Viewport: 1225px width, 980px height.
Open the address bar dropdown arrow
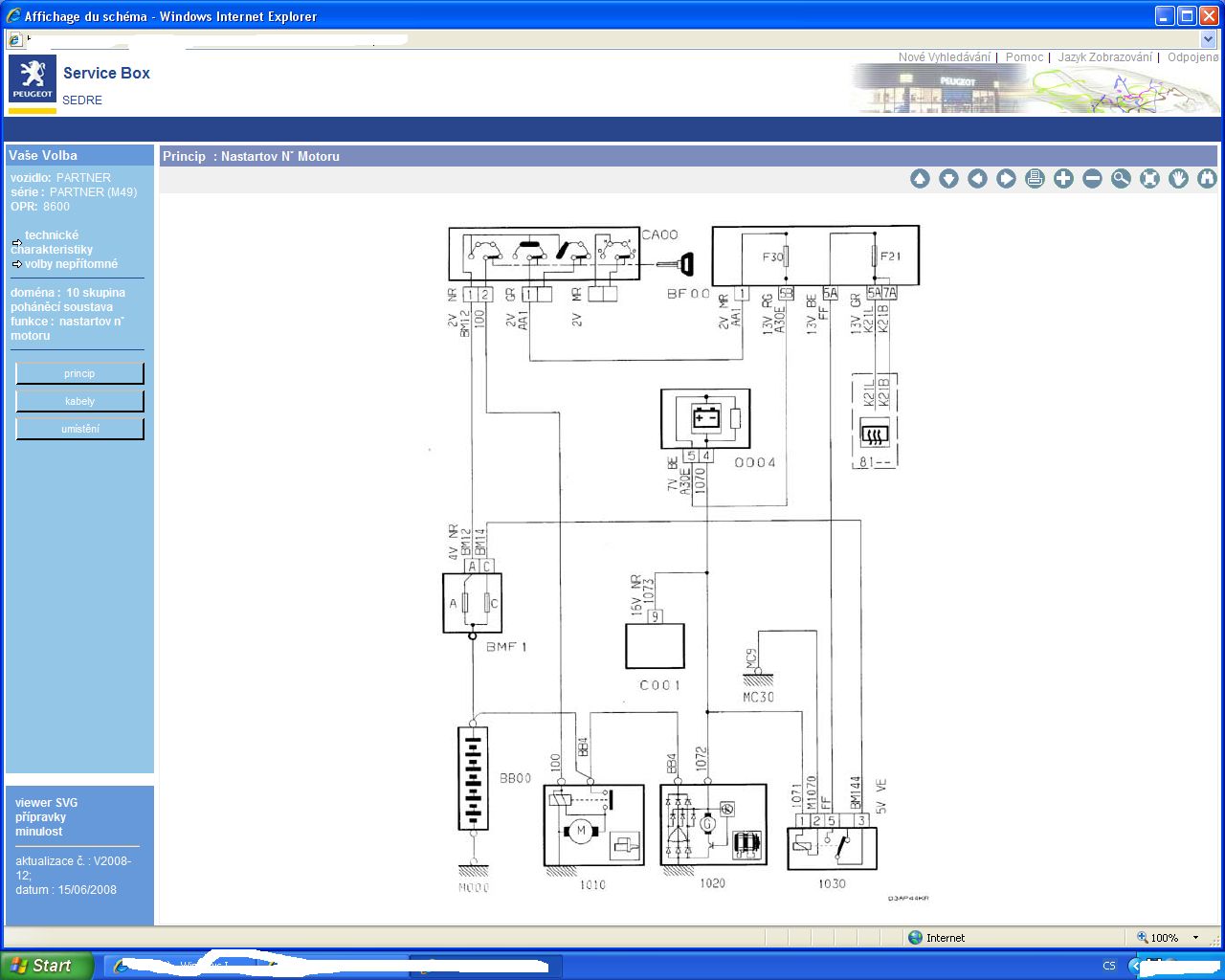(x=1208, y=39)
